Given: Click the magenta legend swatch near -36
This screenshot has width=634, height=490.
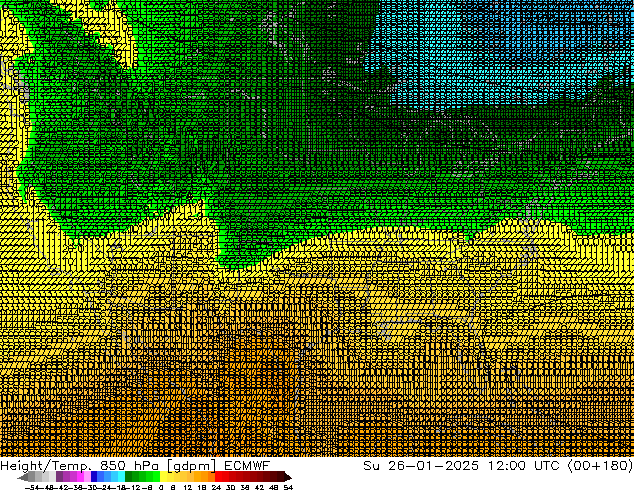Looking at the screenshot, I should (80, 477).
